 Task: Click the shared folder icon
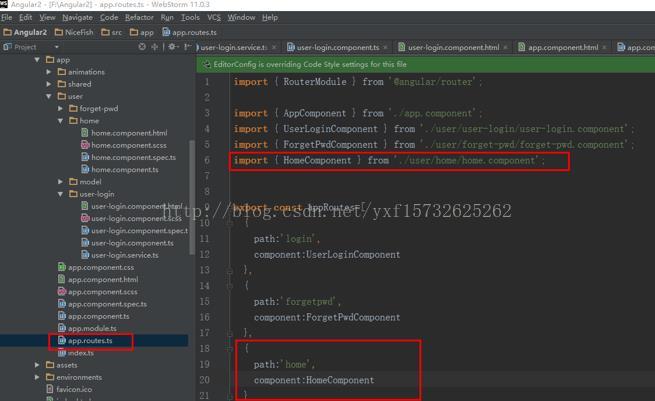point(62,84)
